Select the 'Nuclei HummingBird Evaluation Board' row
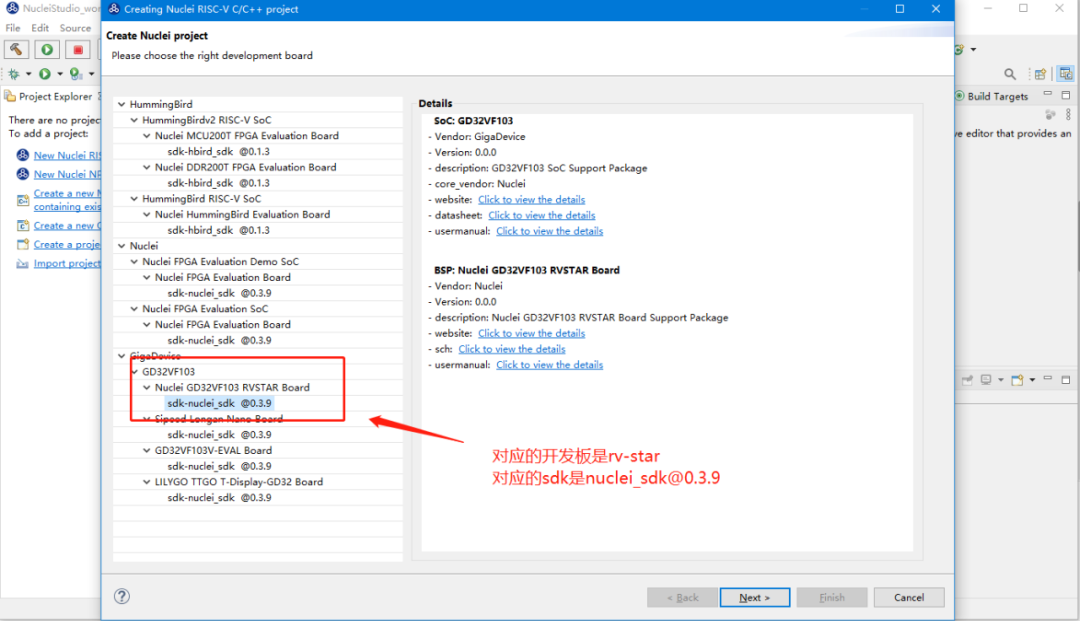This screenshot has height=621, width=1080. click(x=242, y=215)
